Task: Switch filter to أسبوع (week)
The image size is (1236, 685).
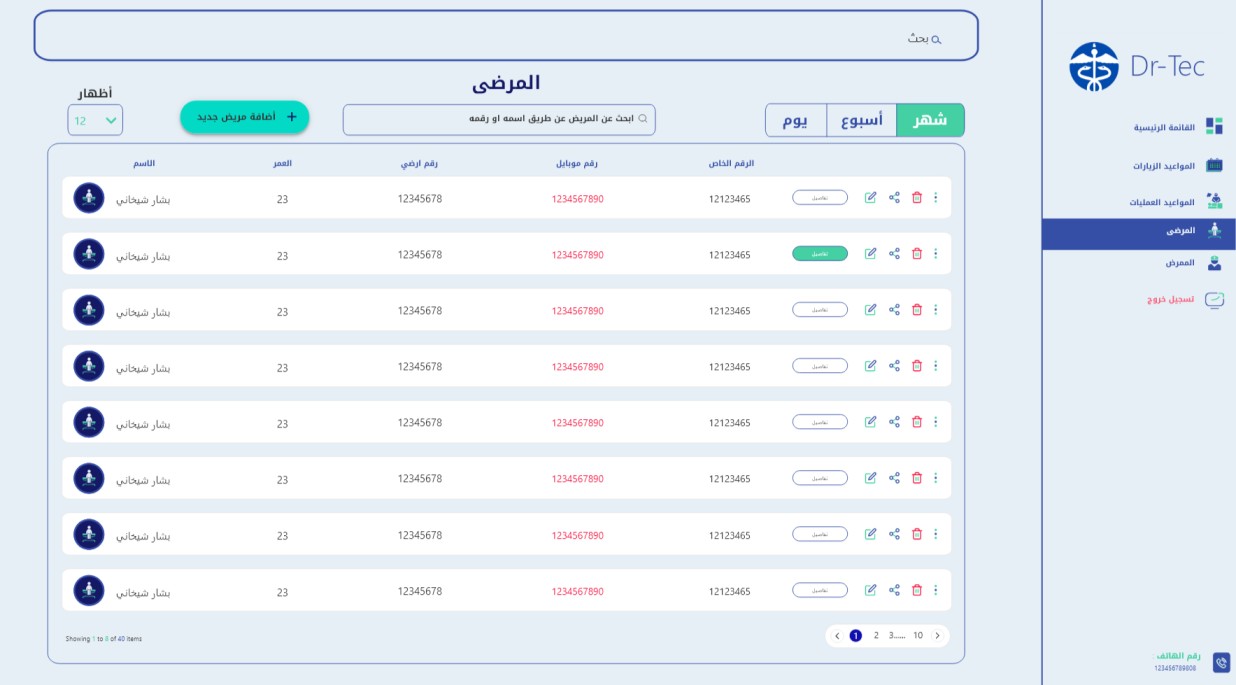Action: [861, 120]
